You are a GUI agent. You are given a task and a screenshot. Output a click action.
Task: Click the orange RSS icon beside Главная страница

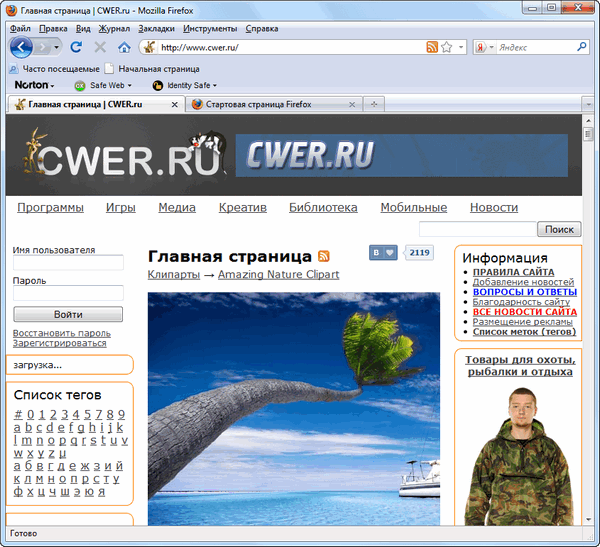point(324,256)
